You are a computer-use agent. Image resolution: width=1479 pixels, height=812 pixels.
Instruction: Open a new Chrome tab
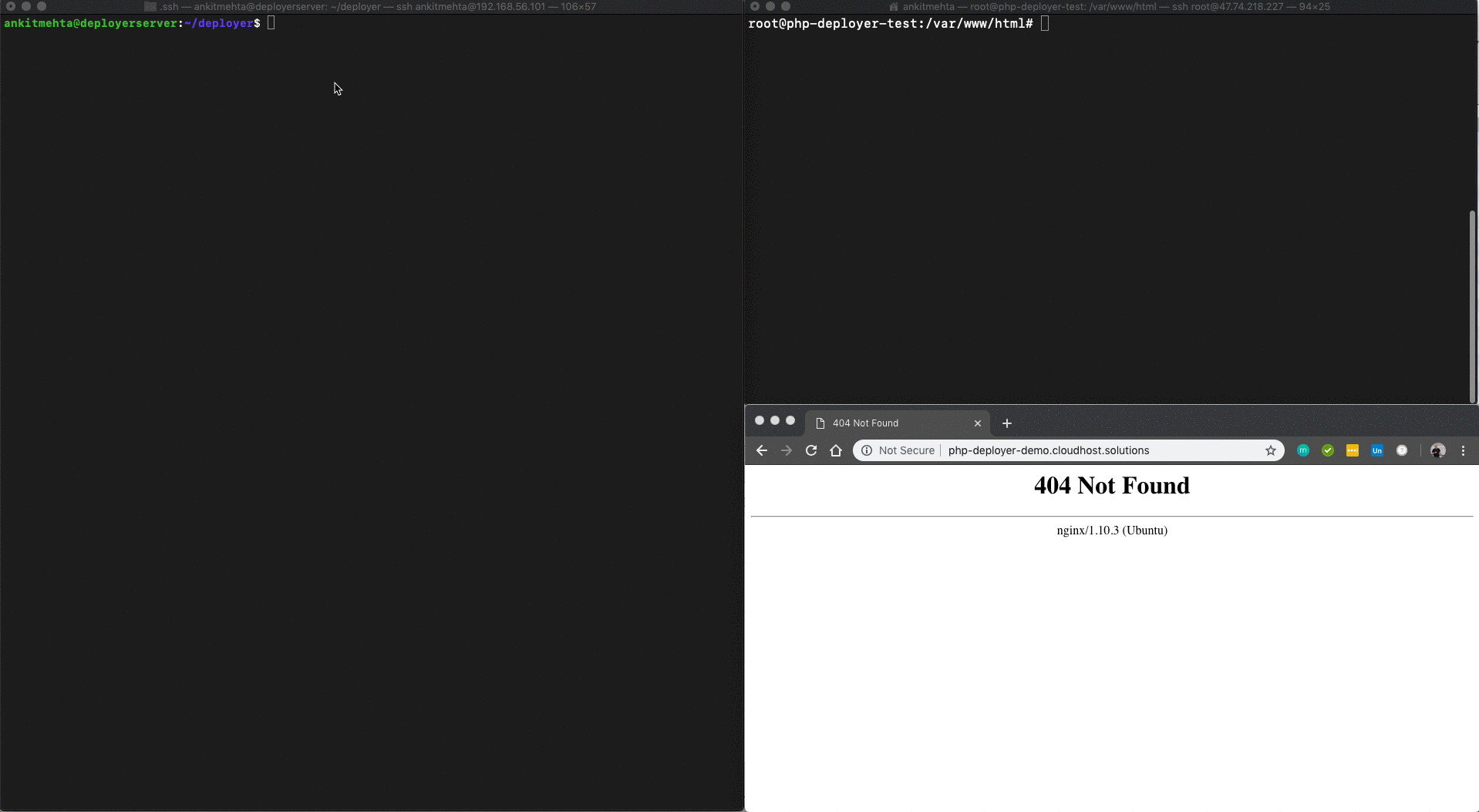pos(1007,423)
